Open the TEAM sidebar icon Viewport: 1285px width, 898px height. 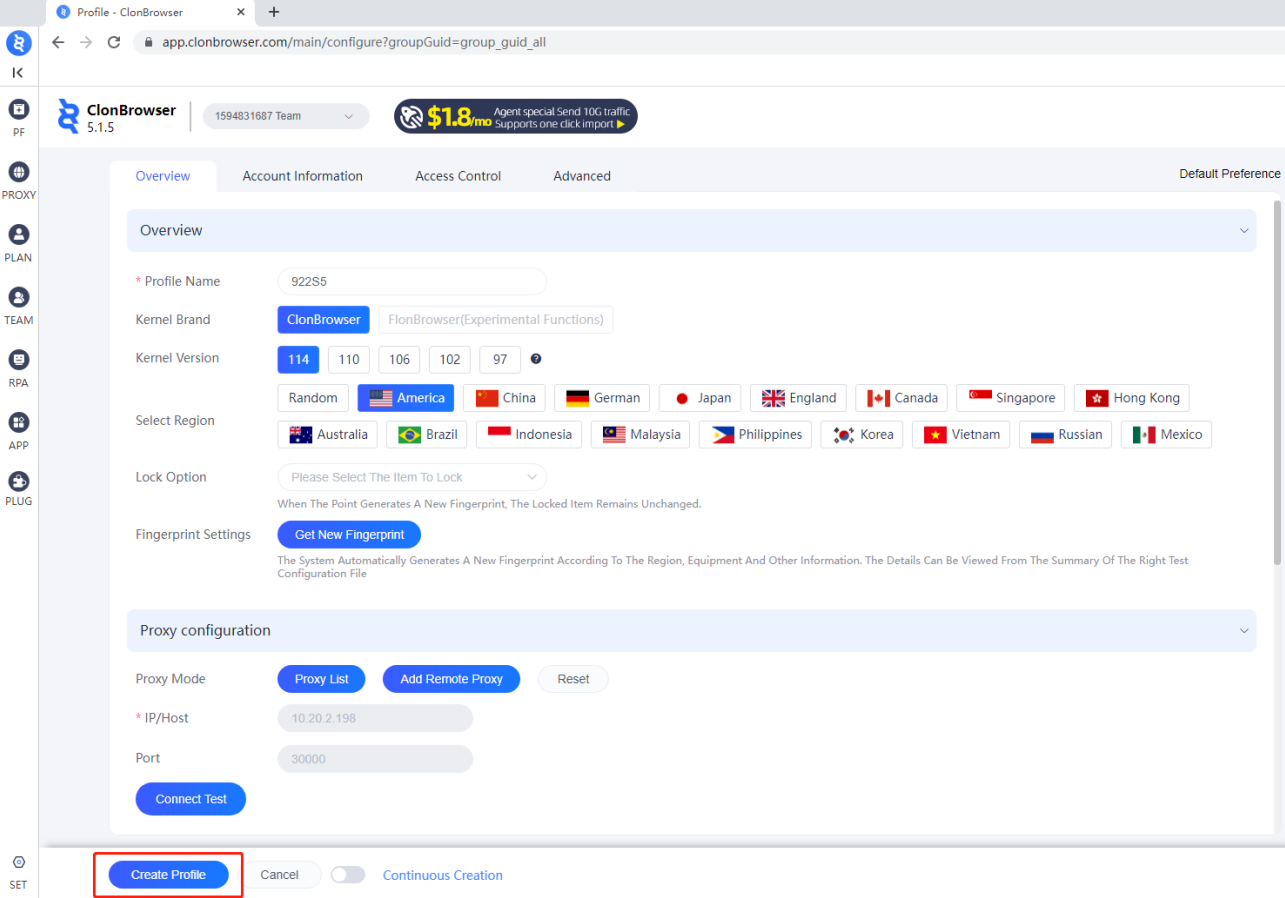tap(18, 298)
